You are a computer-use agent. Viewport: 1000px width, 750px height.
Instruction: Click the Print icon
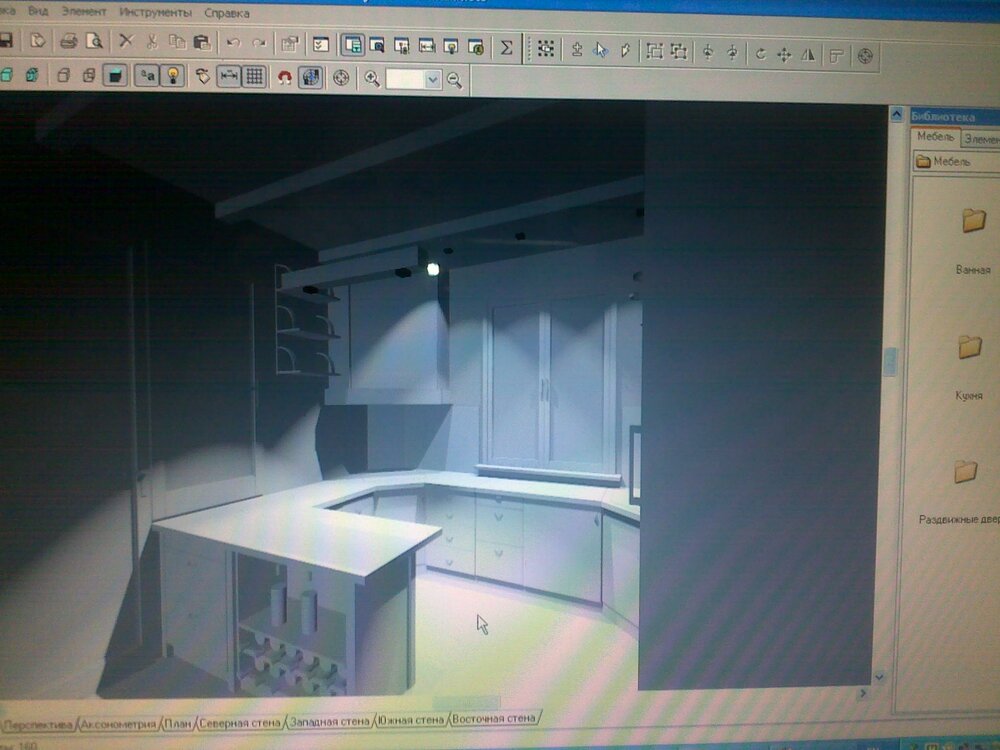pos(68,41)
